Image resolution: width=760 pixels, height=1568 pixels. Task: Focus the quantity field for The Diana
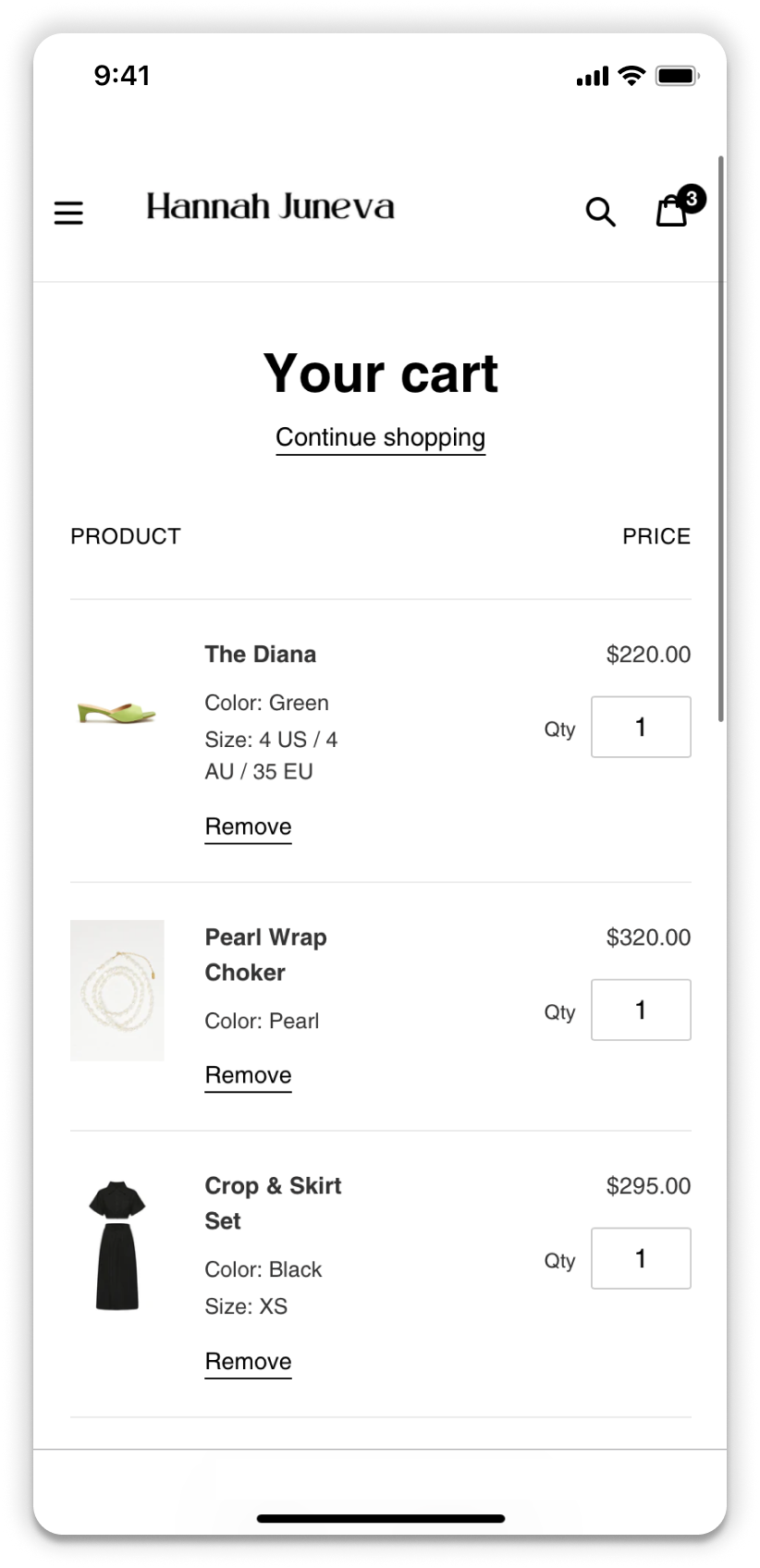(x=641, y=727)
